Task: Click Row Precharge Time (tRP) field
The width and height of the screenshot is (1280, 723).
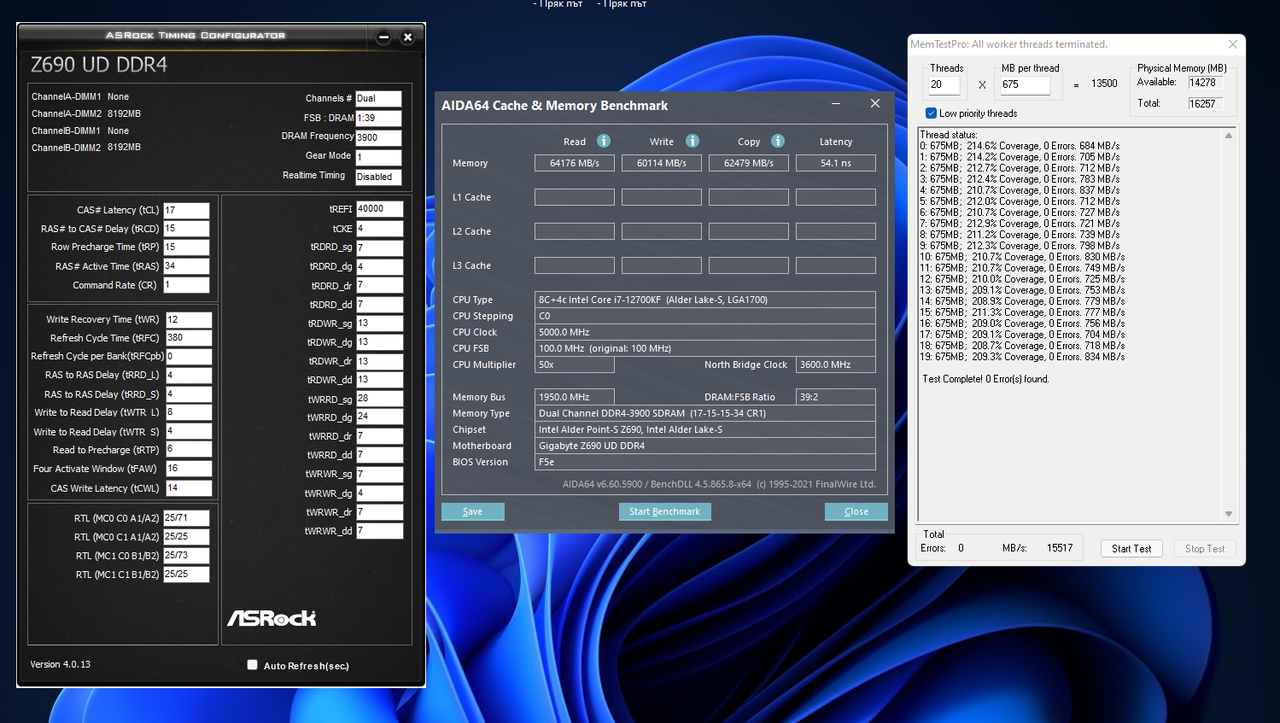Action: pos(186,247)
